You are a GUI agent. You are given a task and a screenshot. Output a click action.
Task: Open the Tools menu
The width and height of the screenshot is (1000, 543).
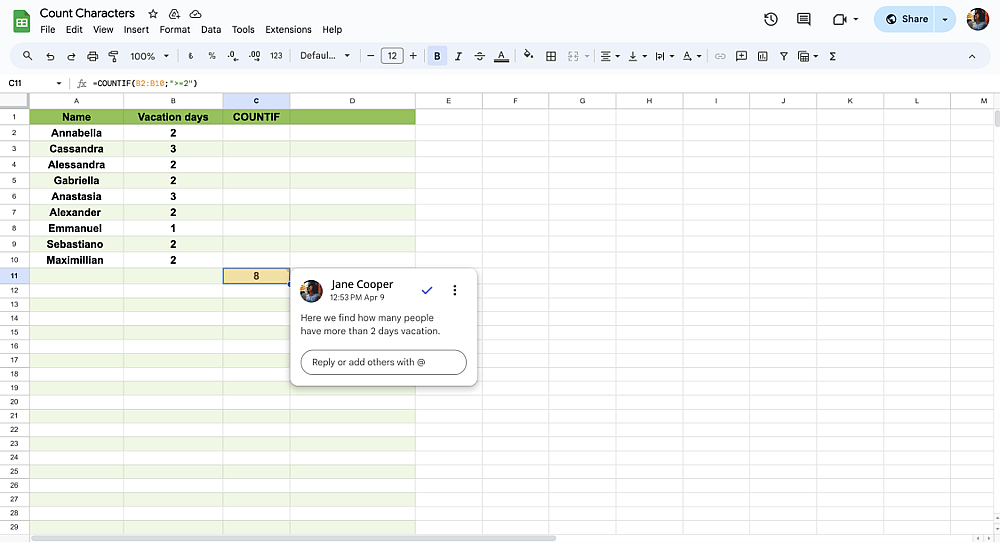pos(243,29)
